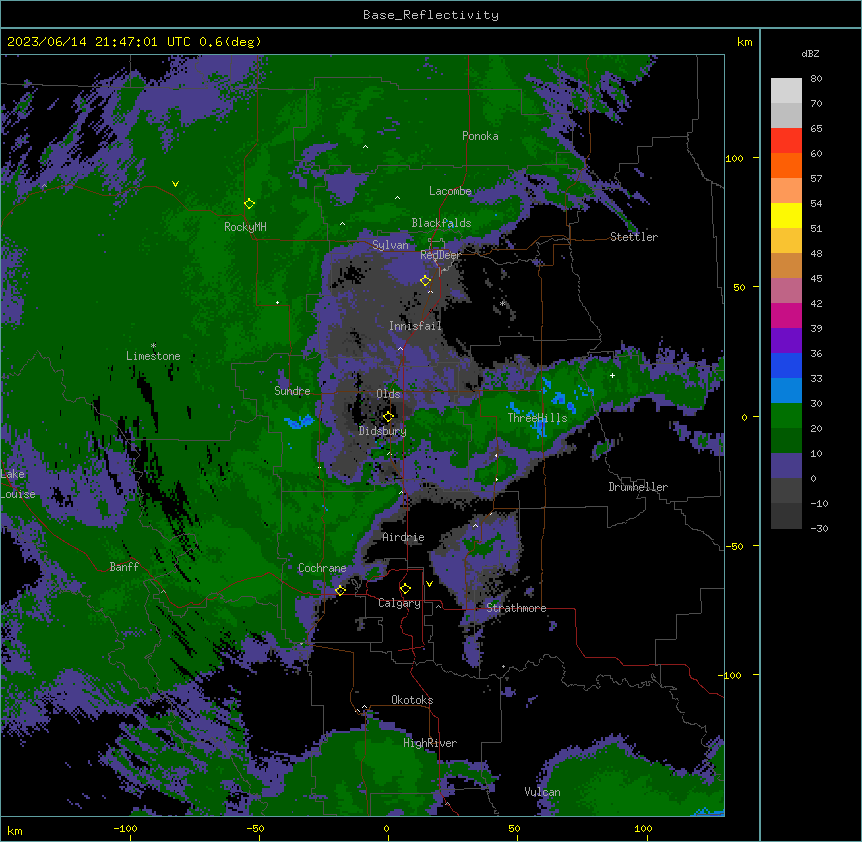Viewport: 862px width, 842px height.
Task: Select the Banff label
Action: [124, 567]
